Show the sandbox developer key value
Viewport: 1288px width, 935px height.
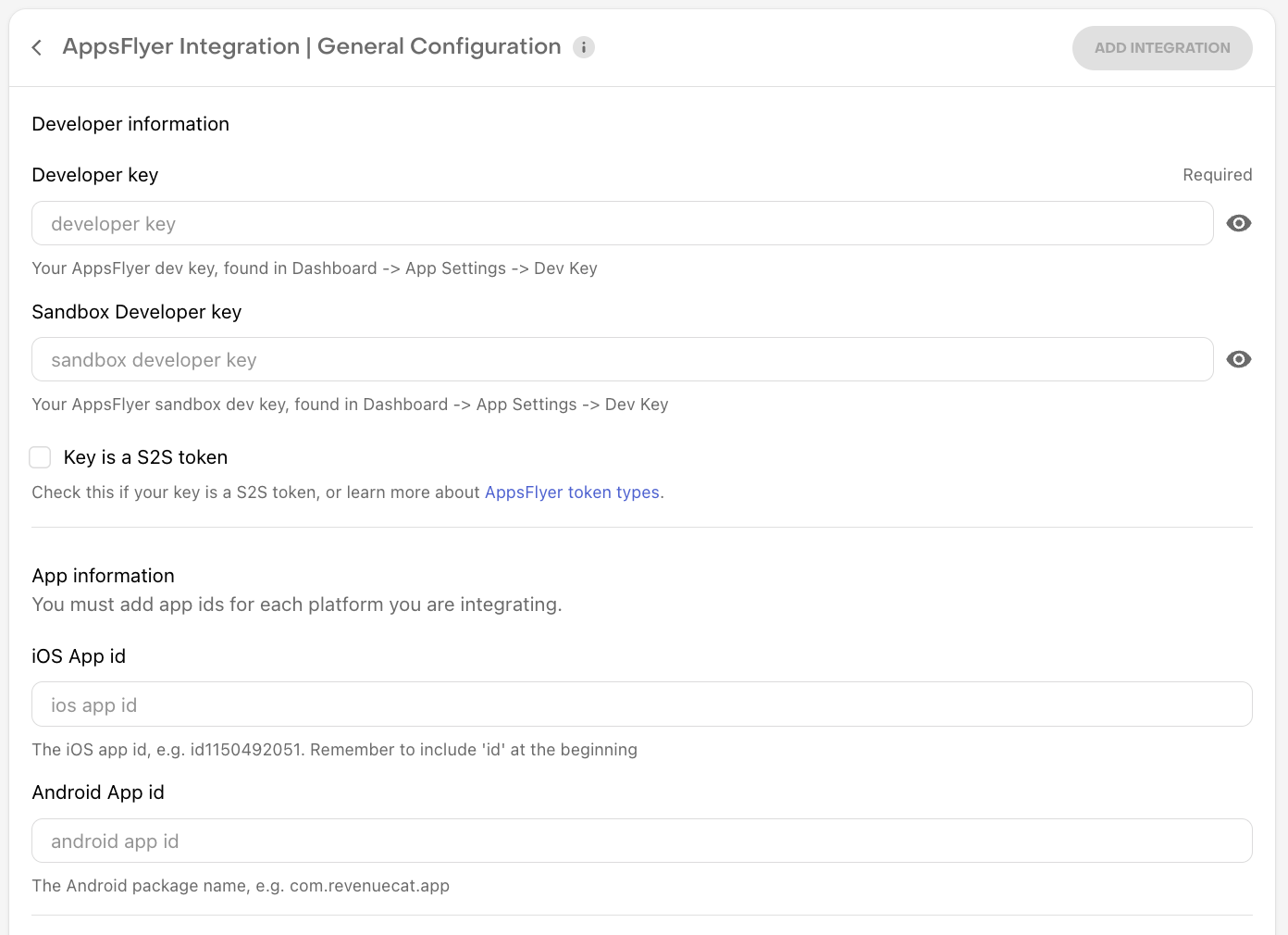1239,359
